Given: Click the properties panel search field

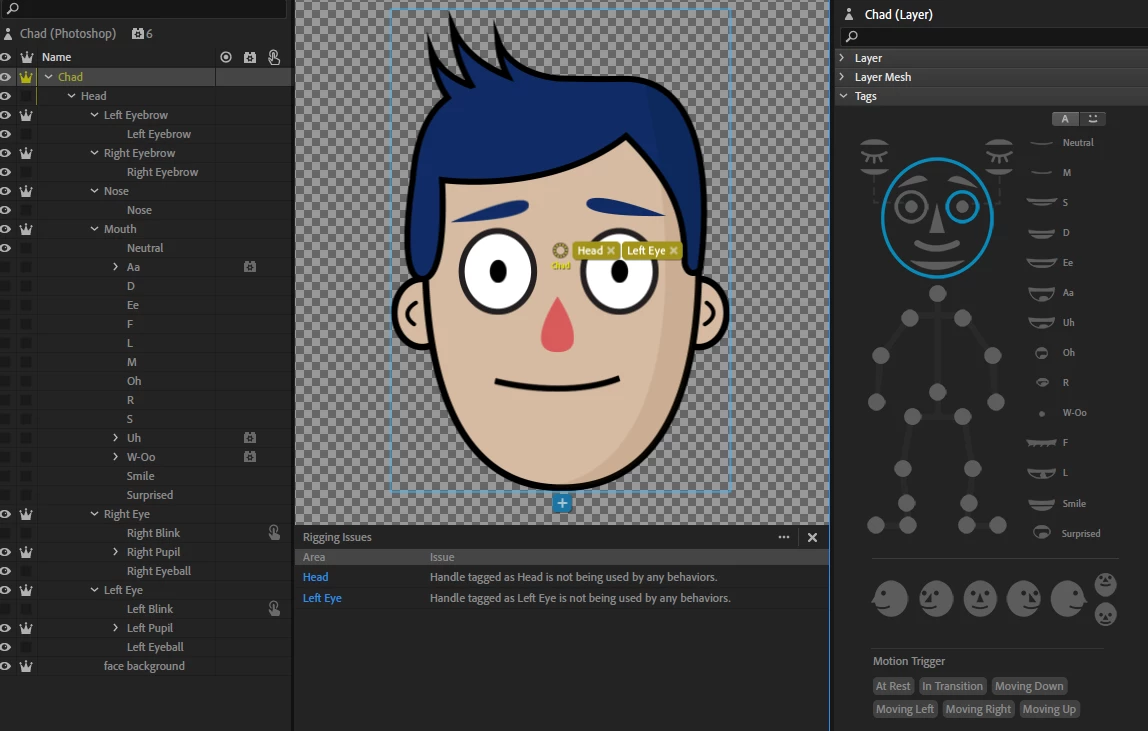Looking at the screenshot, I should tap(996, 36).
